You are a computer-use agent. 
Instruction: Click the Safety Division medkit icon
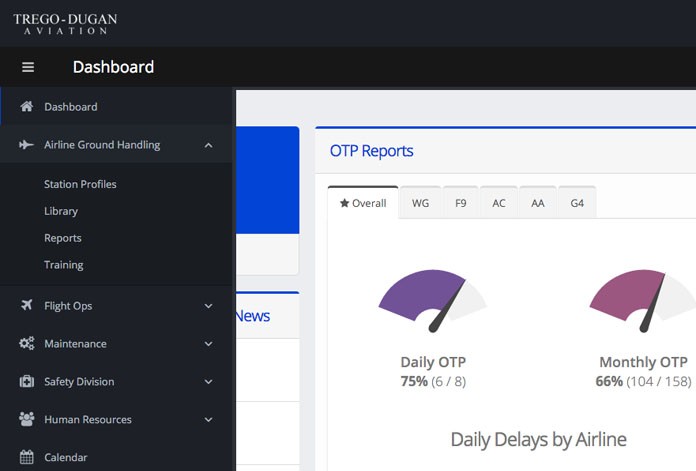coord(27,382)
